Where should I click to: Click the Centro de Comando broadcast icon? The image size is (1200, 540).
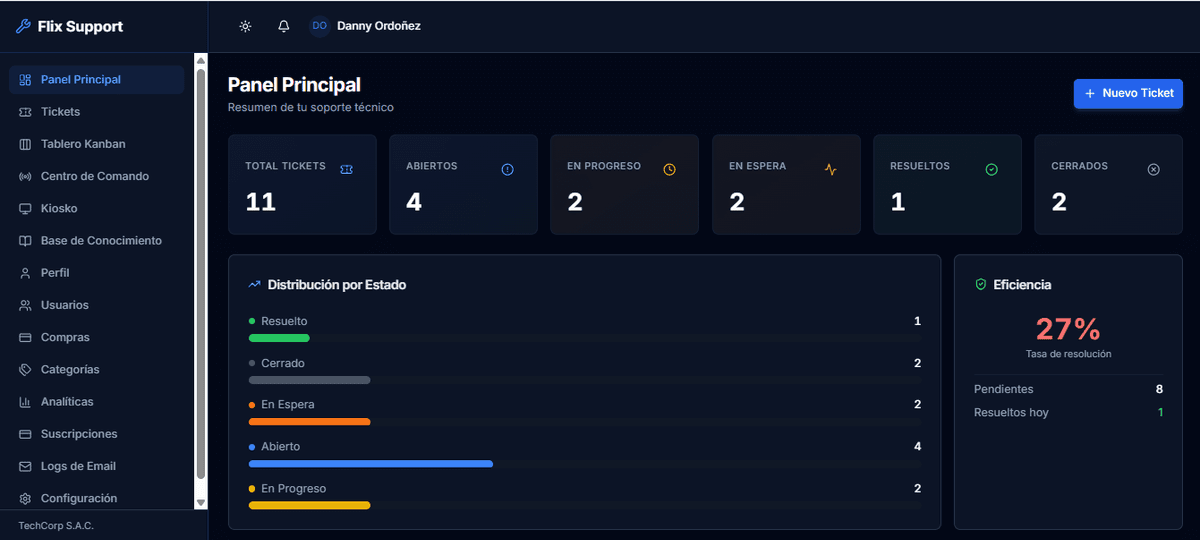point(26,176)
